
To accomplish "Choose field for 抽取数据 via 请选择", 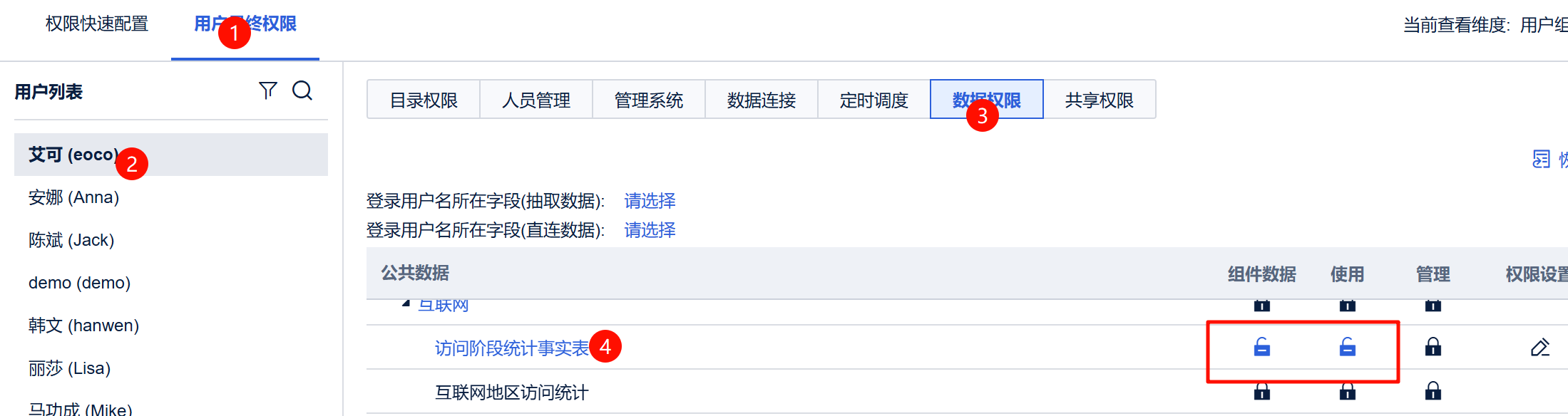I will [650, 201].
